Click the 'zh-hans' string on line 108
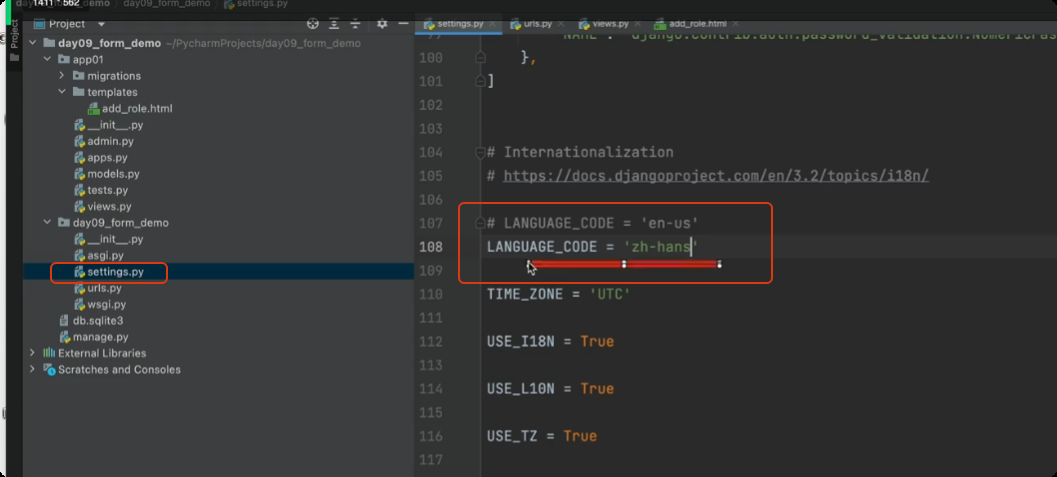The image size is (1057, 477). coord(661,247)
